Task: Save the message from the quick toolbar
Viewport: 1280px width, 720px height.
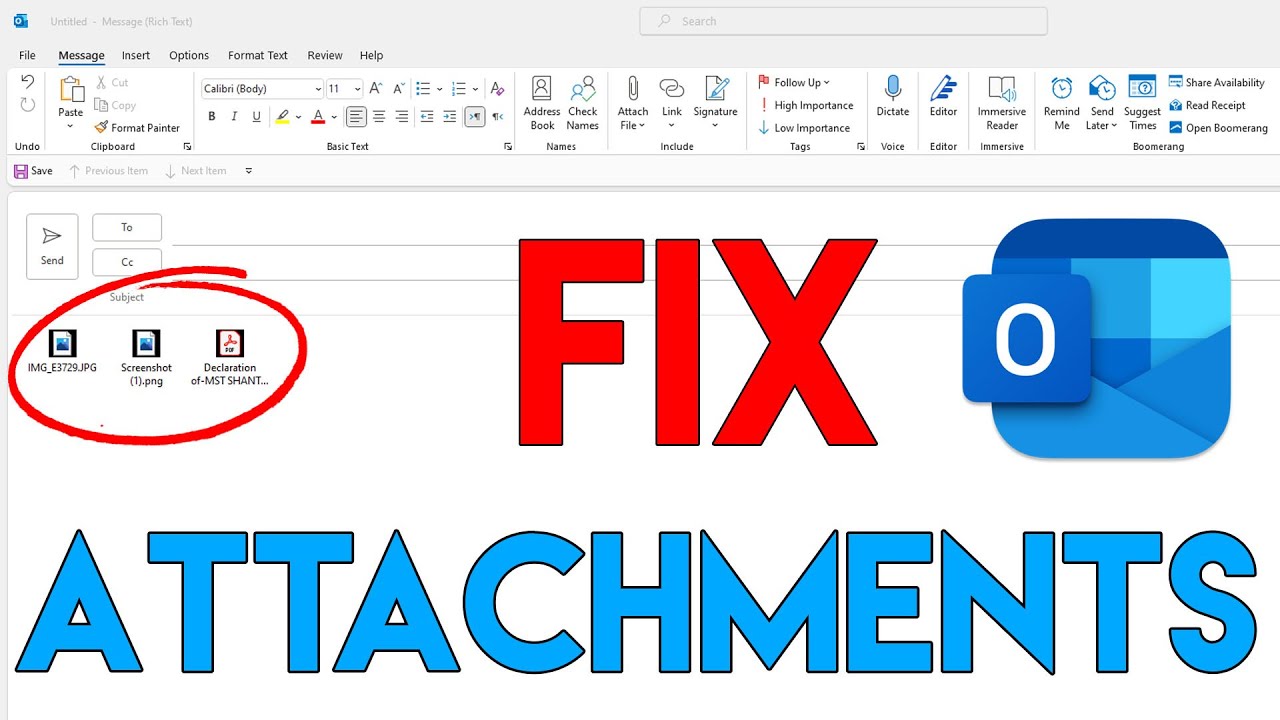Action: point(33,171)
